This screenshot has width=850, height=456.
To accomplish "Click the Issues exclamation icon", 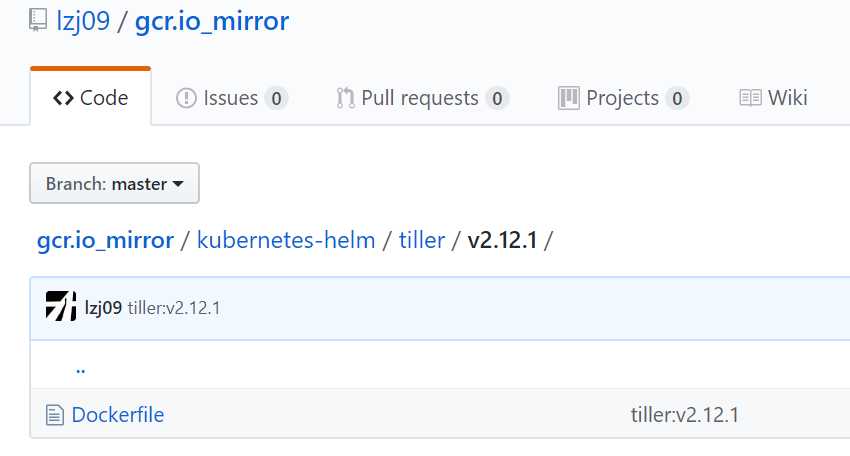I will (x=186, y=98).
